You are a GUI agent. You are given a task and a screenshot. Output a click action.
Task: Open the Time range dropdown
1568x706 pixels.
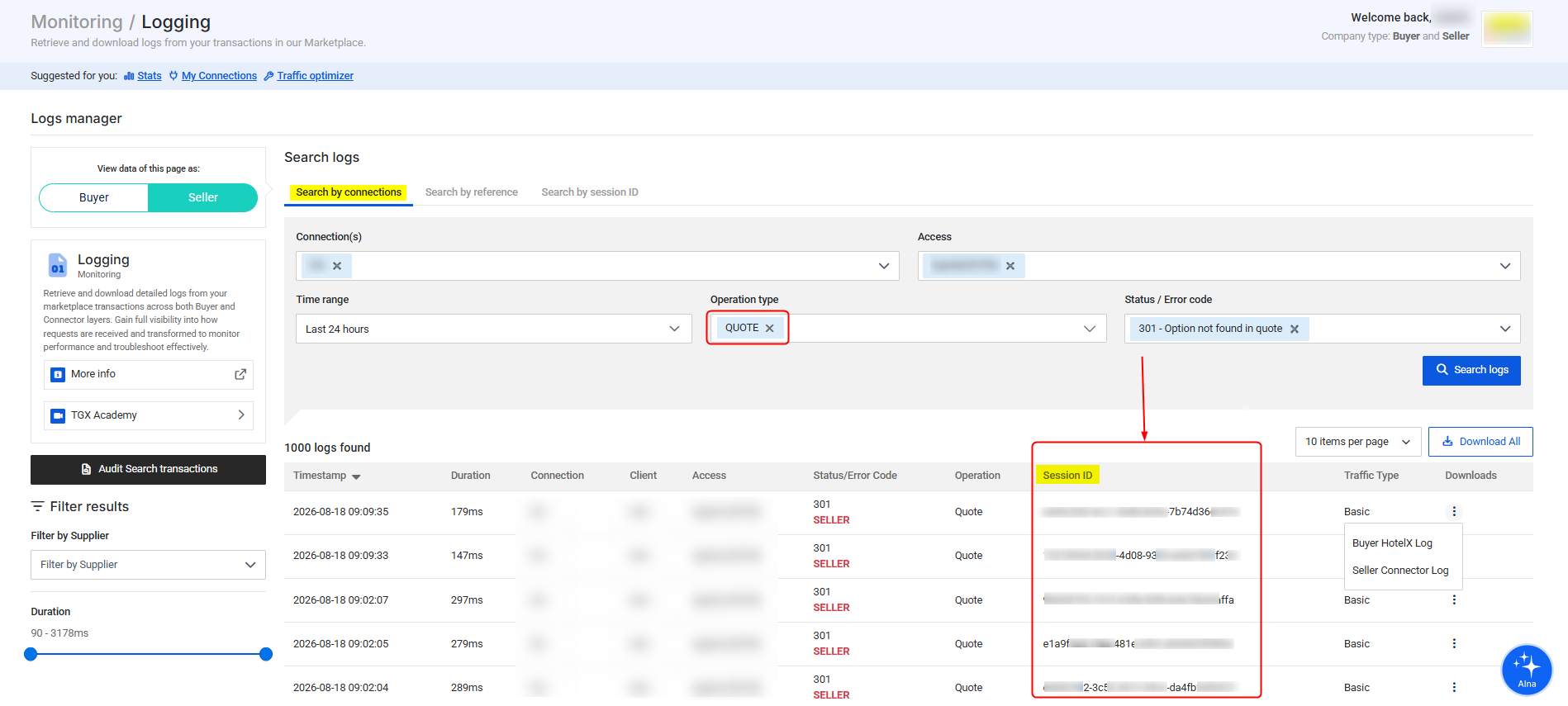click(x=494, y=329)
